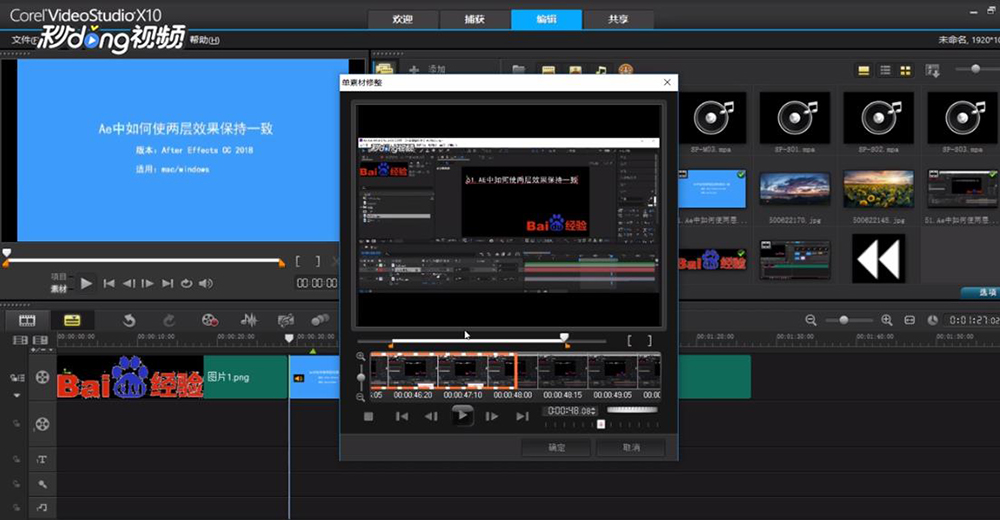This screenshot has width=1000, height=520.
Task: Set mark-in bracket in trim dialog
Action: pos(629,341)
